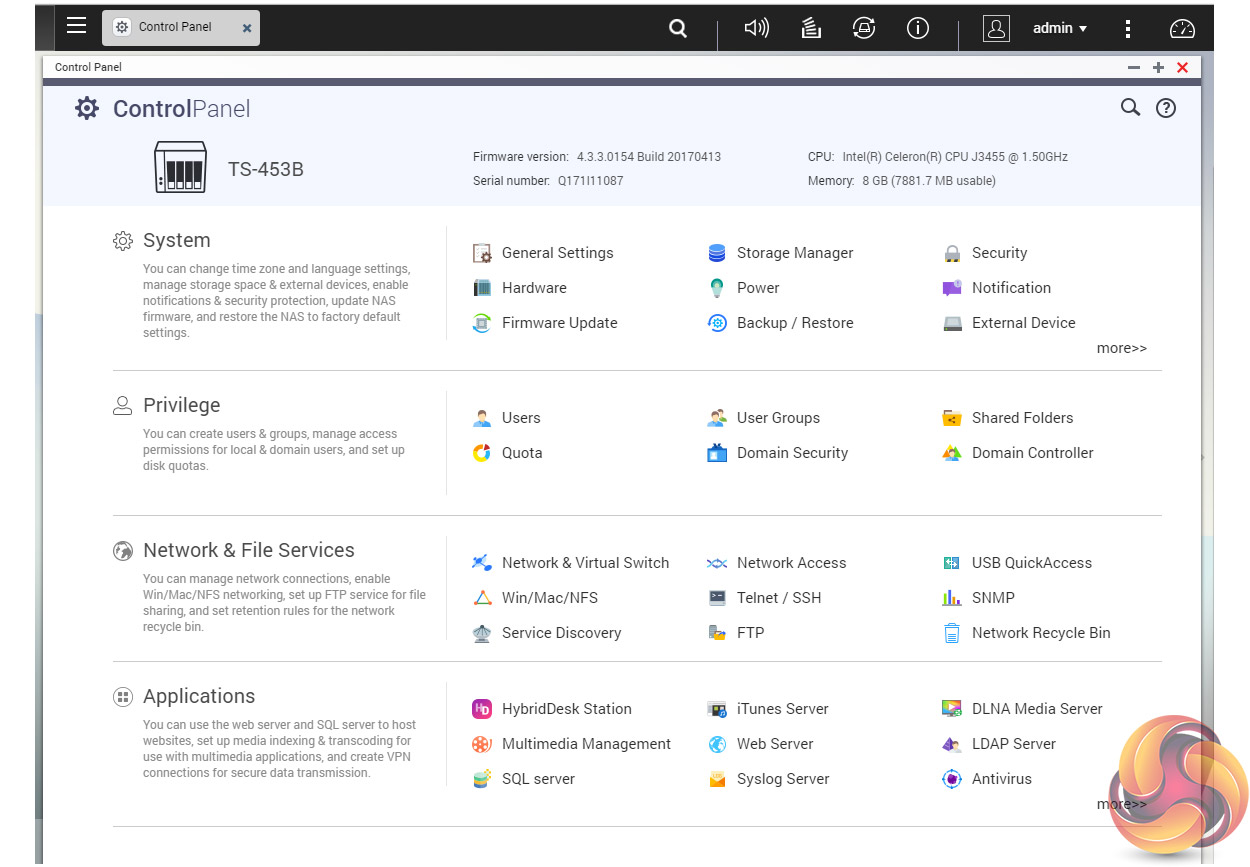Open the Storage Manager icon
The width and height of the screenshot is (1250, 867).
coord(717,253)
